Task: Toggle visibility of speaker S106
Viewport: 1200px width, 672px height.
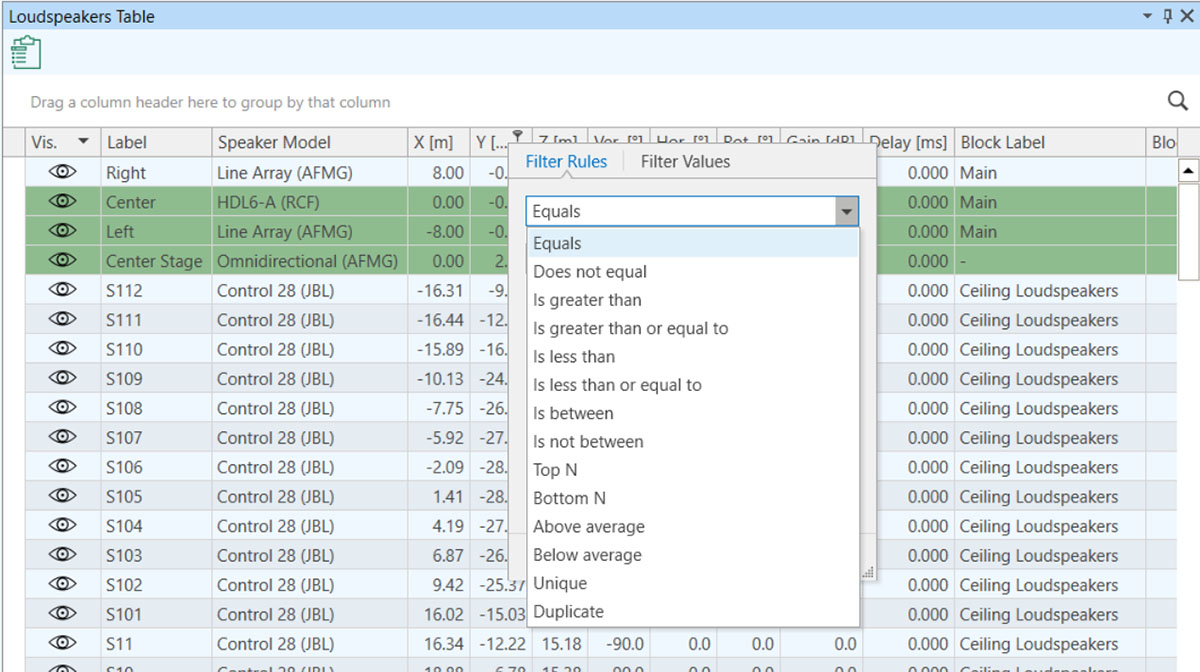Action: pyautogui.click(x=62, y=466)
